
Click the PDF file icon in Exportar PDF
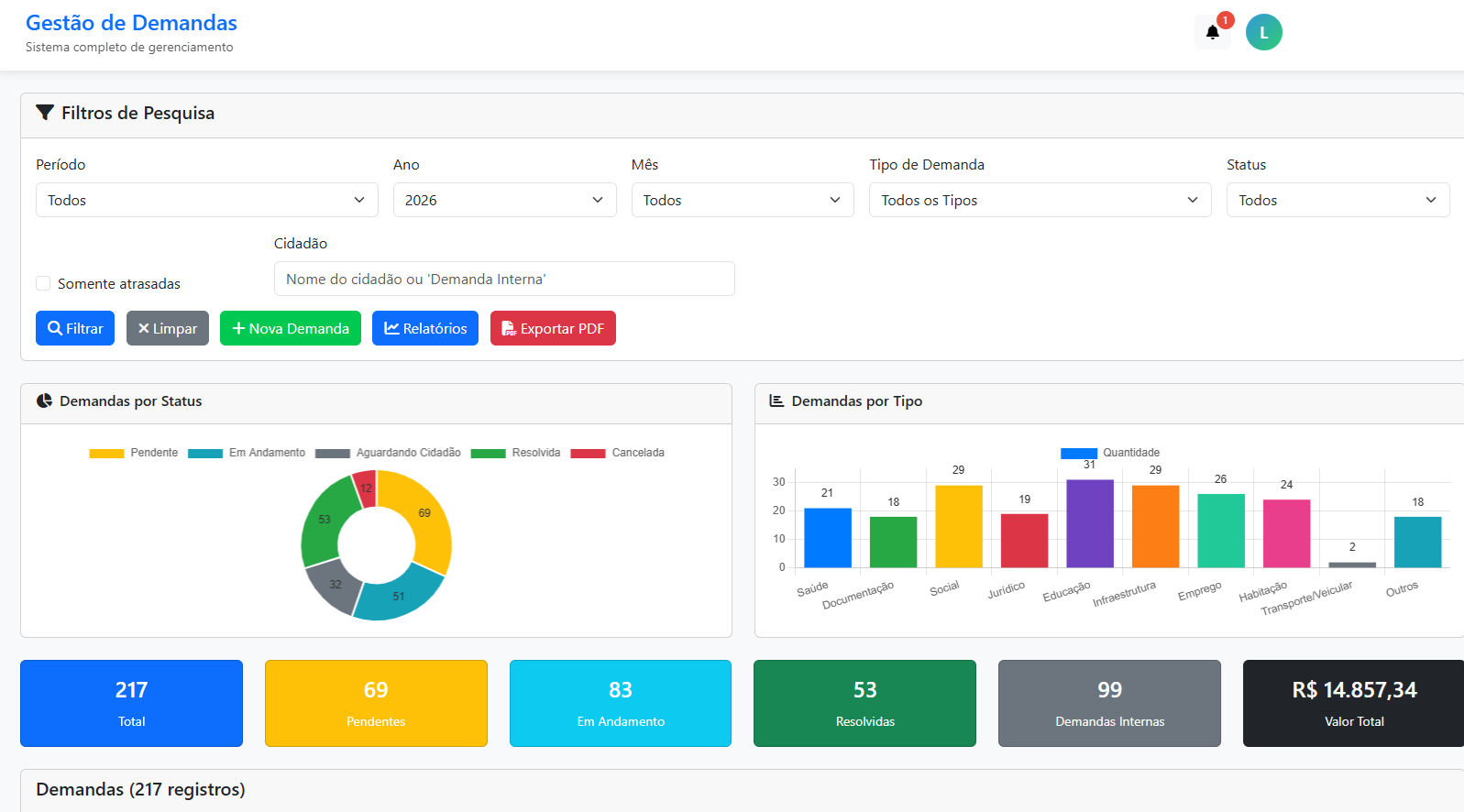pyautogui.click(x=509, y=328)
